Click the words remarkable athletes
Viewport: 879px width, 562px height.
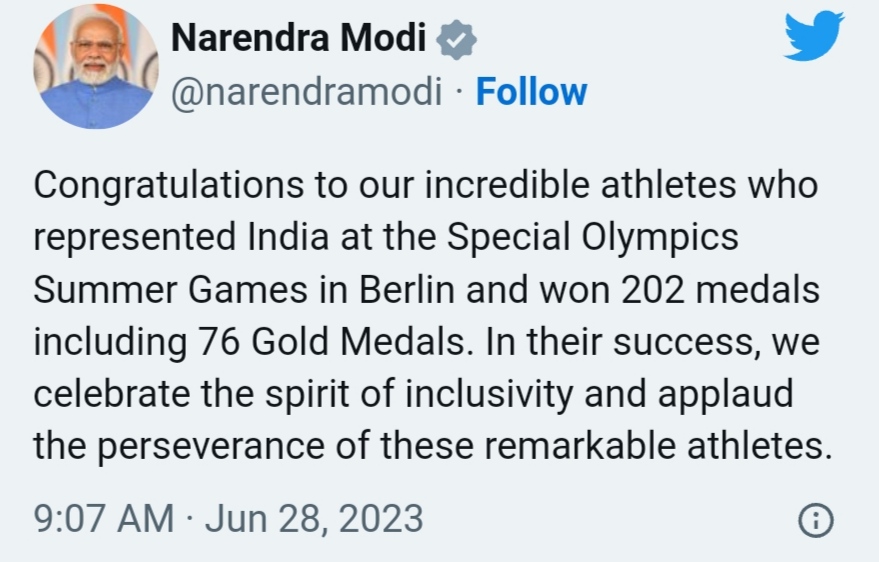point(658,445)
